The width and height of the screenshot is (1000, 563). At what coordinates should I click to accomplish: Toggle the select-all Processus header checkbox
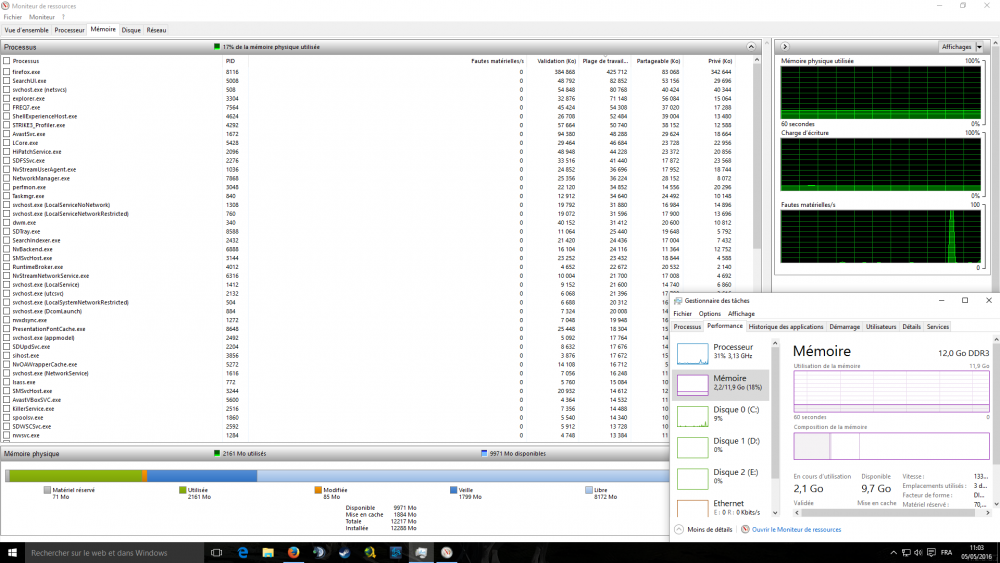click(x=7, y=61)
